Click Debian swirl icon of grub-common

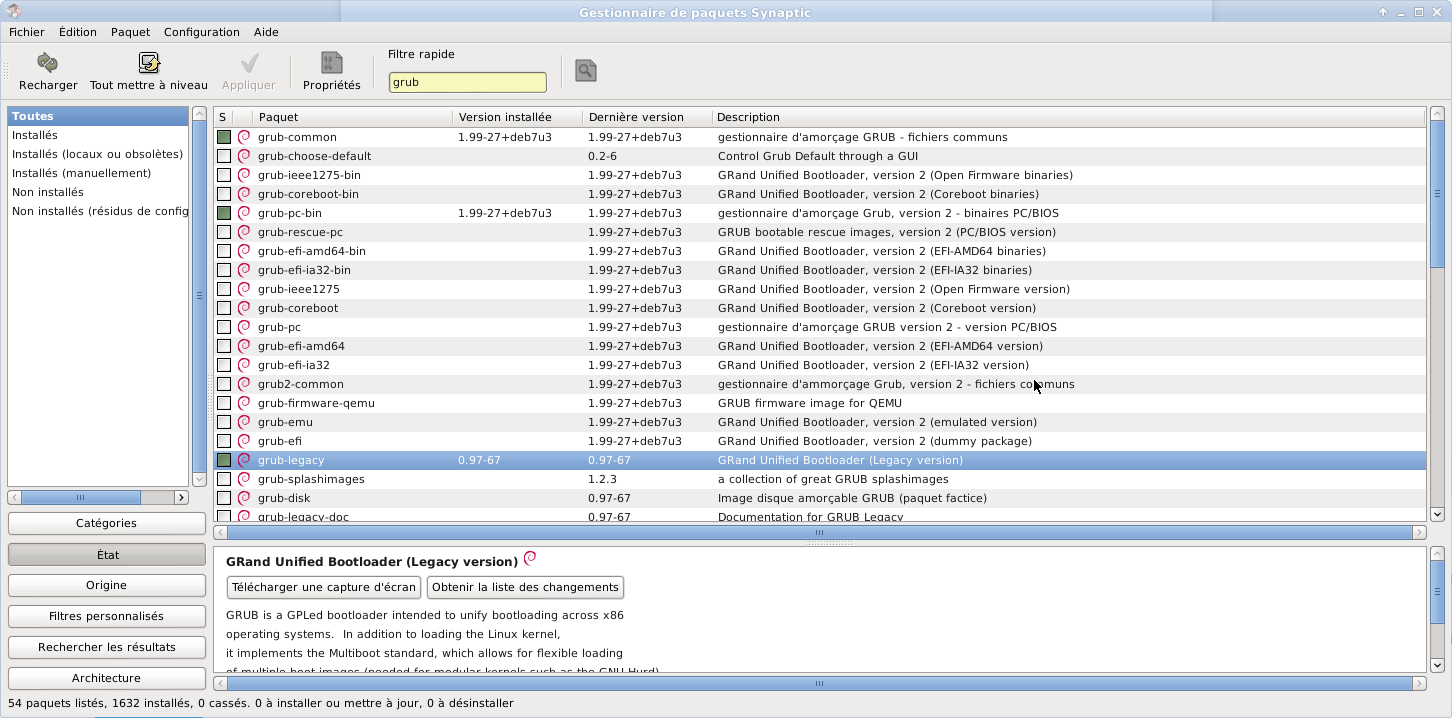tap(244, 137)
